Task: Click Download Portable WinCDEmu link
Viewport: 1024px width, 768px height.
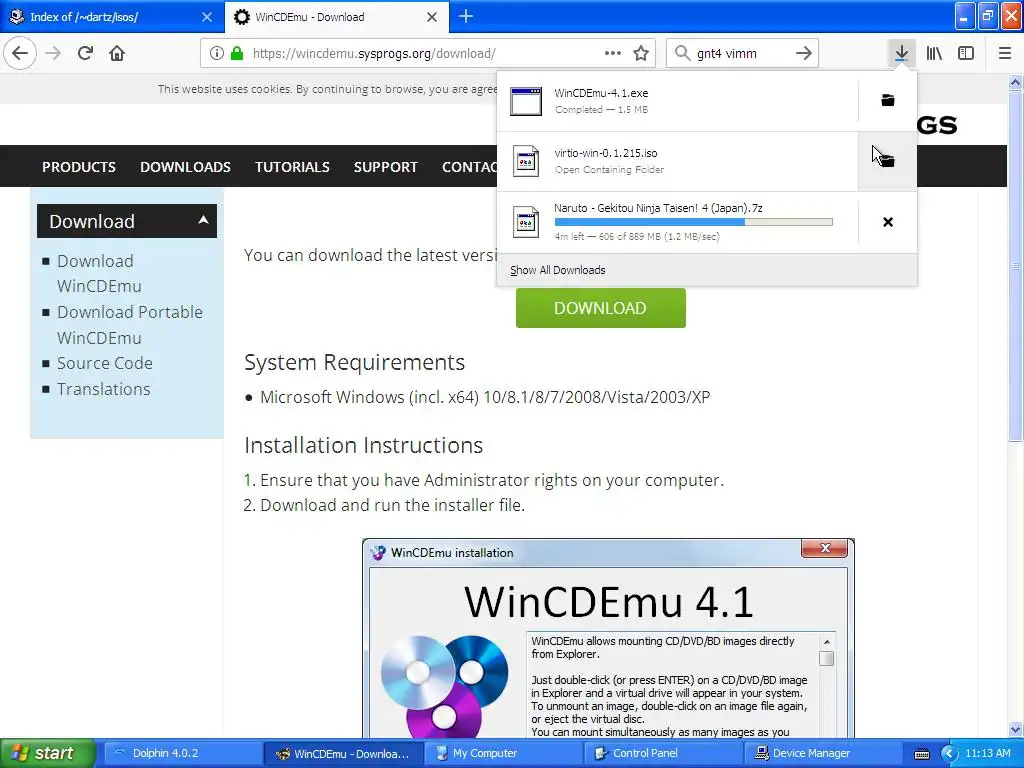Action: coord(129,325)
